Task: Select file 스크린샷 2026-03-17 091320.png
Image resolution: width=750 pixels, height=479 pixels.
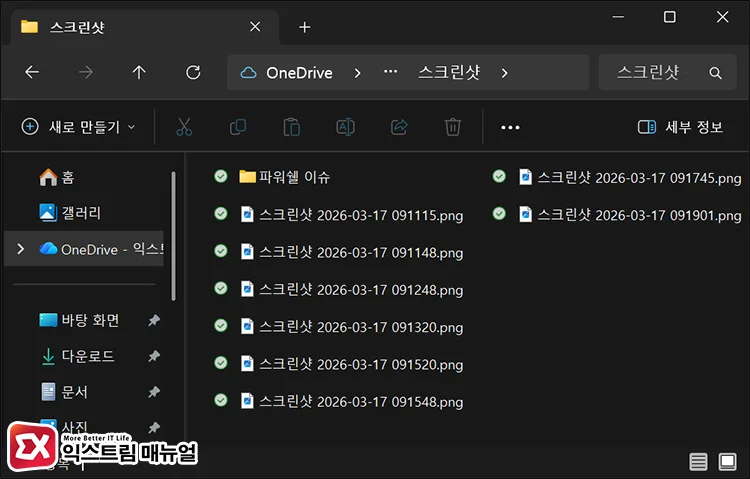Action: pos(352,326)
